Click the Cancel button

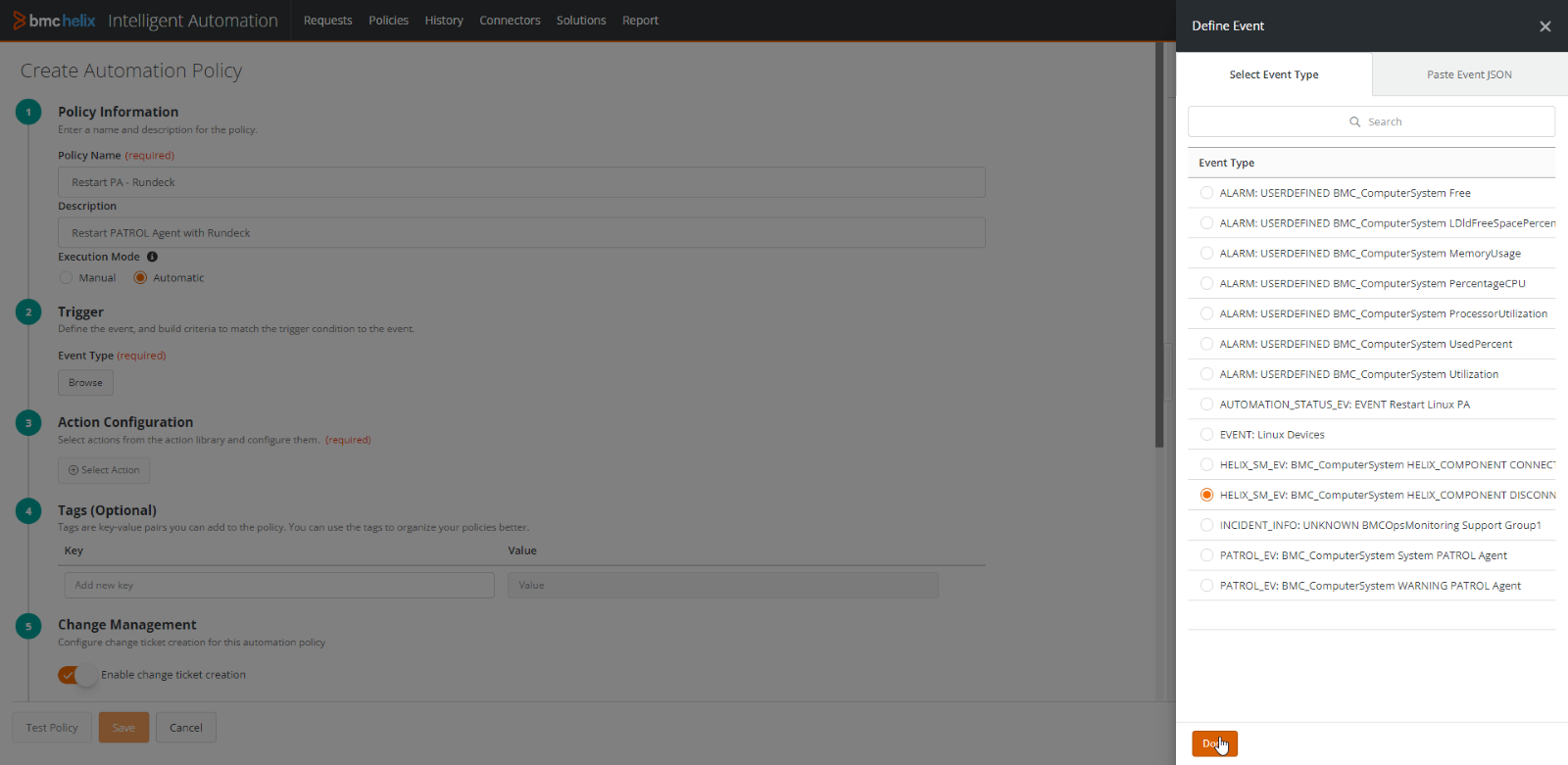tap(186, 728)
